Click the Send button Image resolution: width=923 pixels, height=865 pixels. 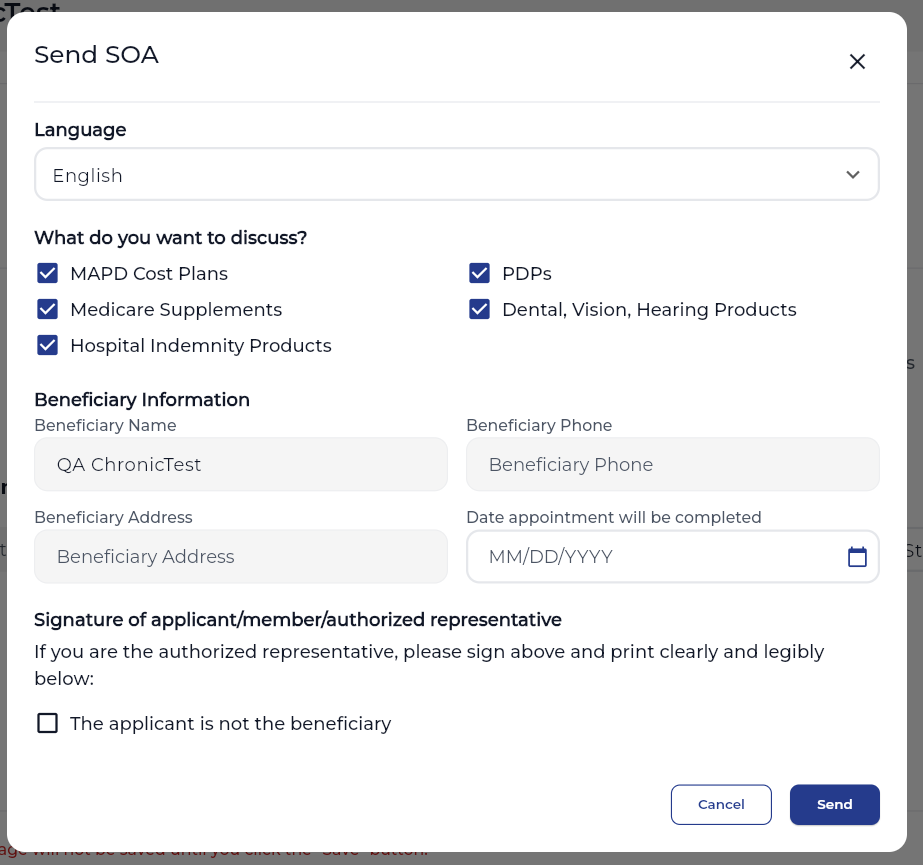(x=835, y=804)
